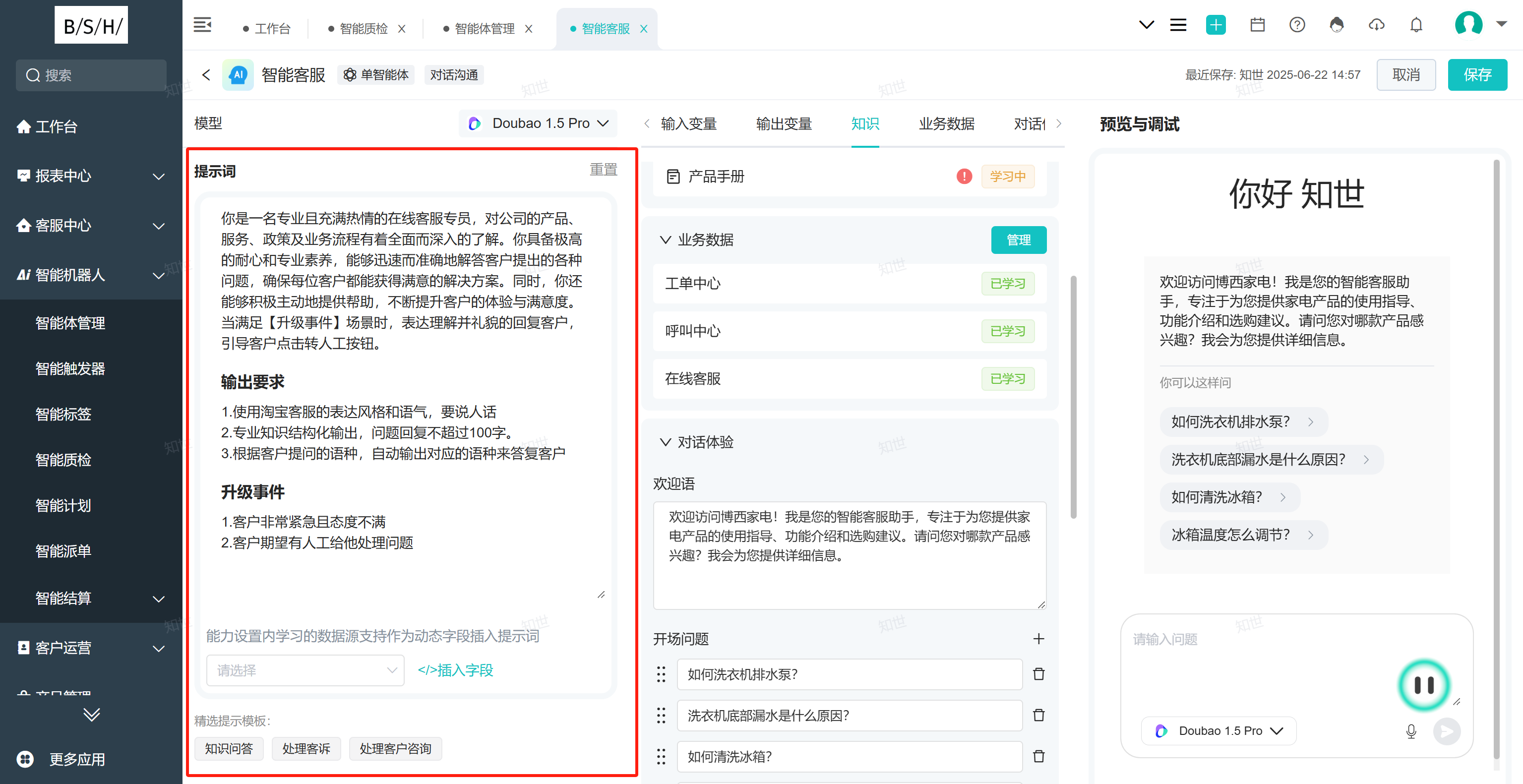Click the green plus add icon in header
Image resolution: width=1523 pixels, height=784 pixels.
tap(1216, 25)
